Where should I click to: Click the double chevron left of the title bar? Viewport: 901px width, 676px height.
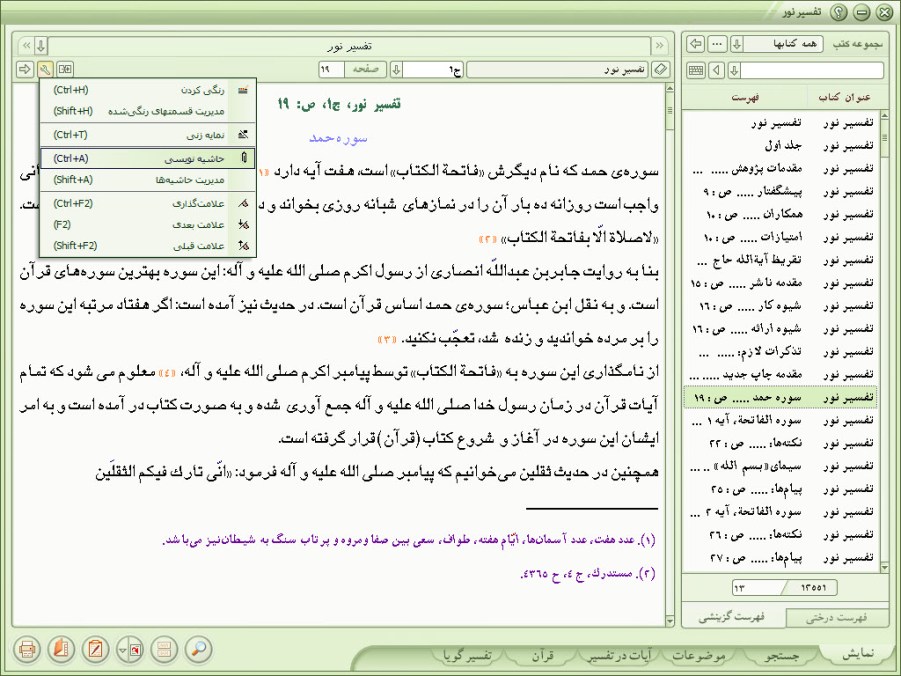click(26, 45)
